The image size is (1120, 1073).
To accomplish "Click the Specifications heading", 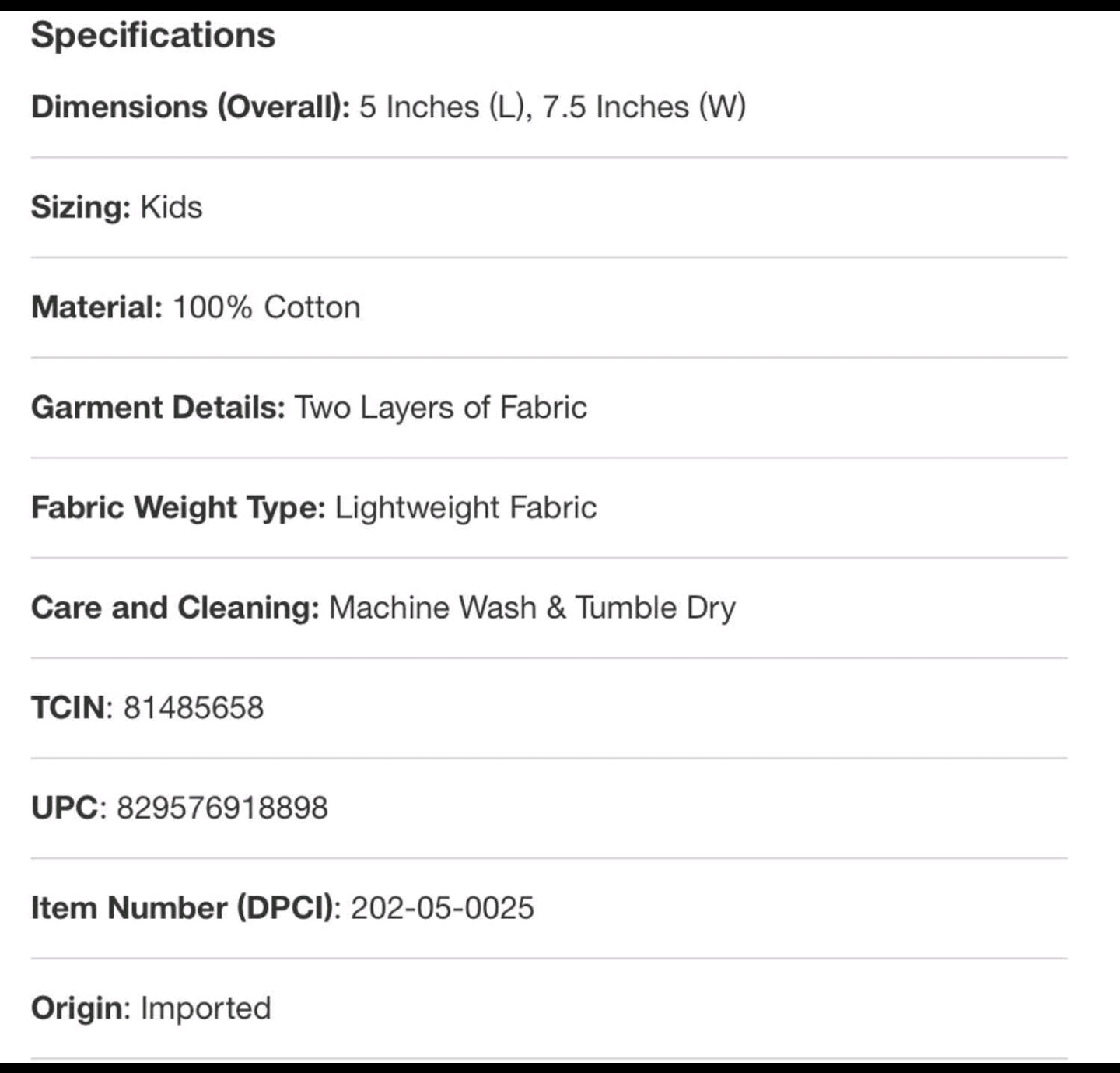I will pyautogui.click(x=152, y=35).
